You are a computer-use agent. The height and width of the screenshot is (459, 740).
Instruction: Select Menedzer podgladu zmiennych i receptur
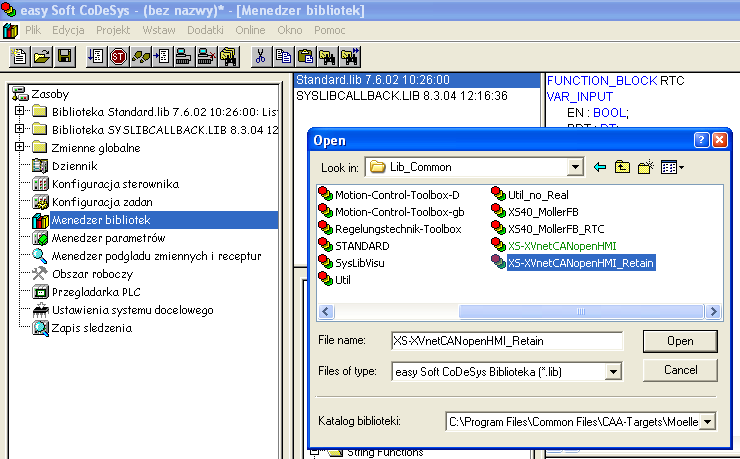[x=156, y=256]
